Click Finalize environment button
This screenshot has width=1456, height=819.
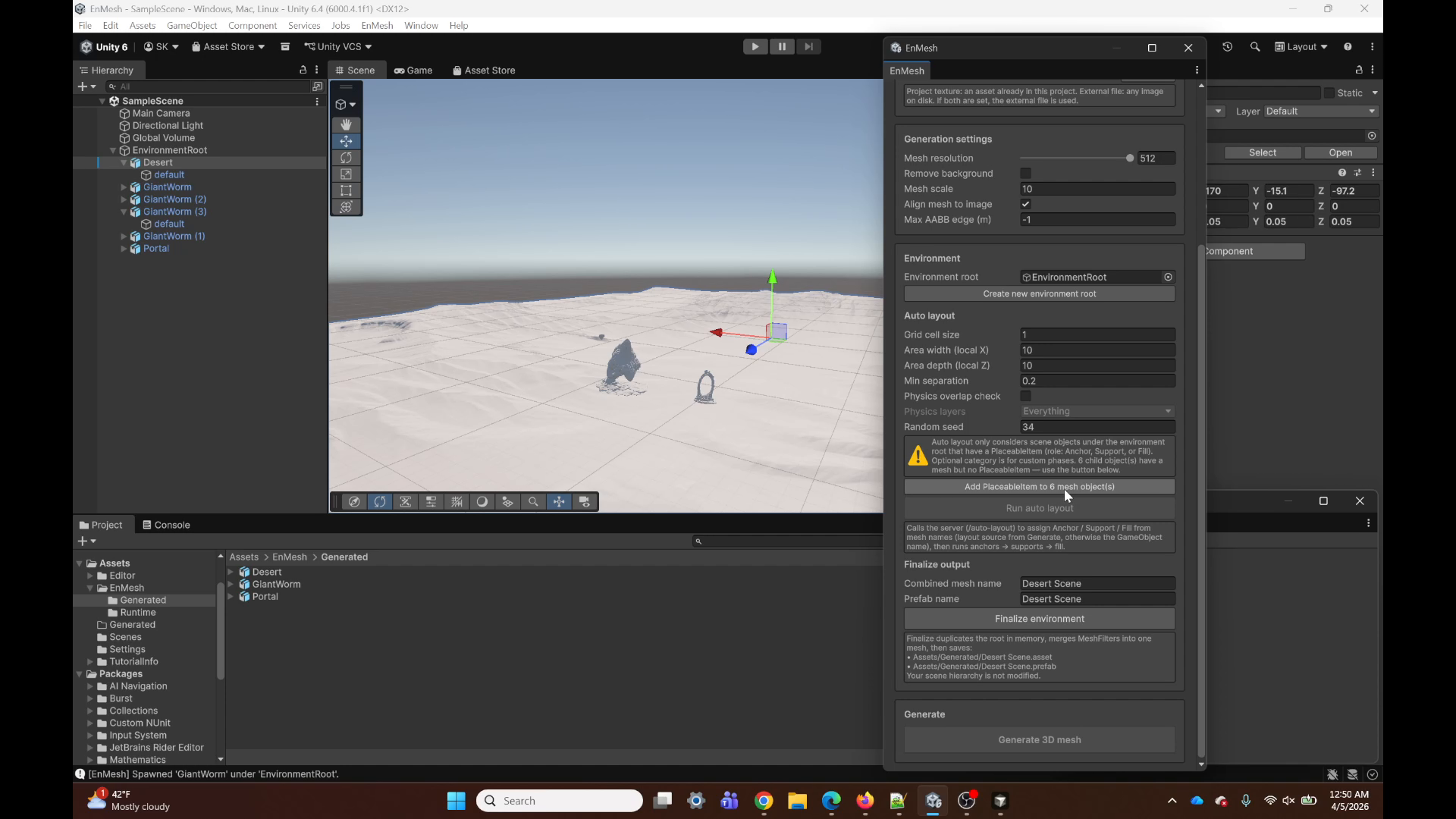click(1039, 619)
